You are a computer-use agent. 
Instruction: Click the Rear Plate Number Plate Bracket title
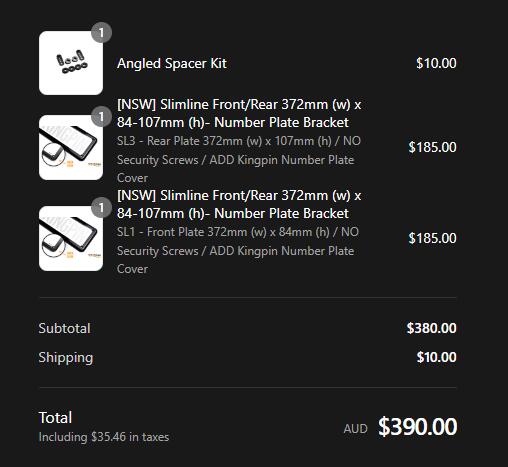point(239,113)
